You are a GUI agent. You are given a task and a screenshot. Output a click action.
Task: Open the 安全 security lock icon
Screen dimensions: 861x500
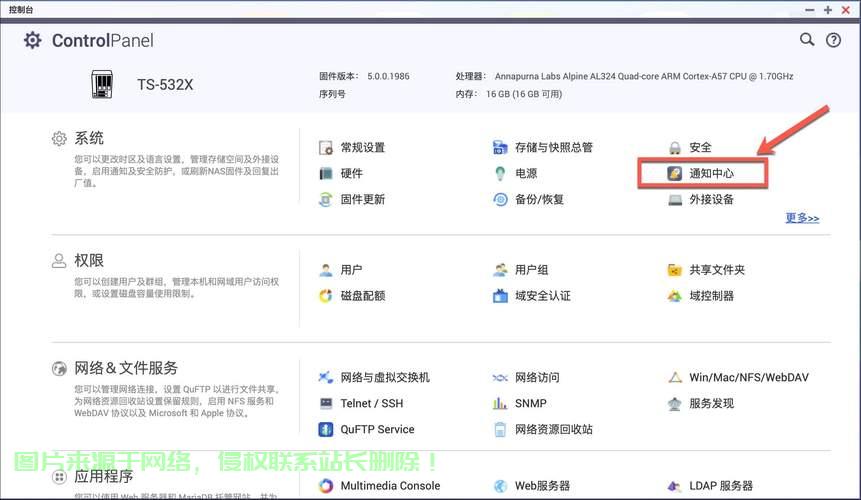pos(675,148)
